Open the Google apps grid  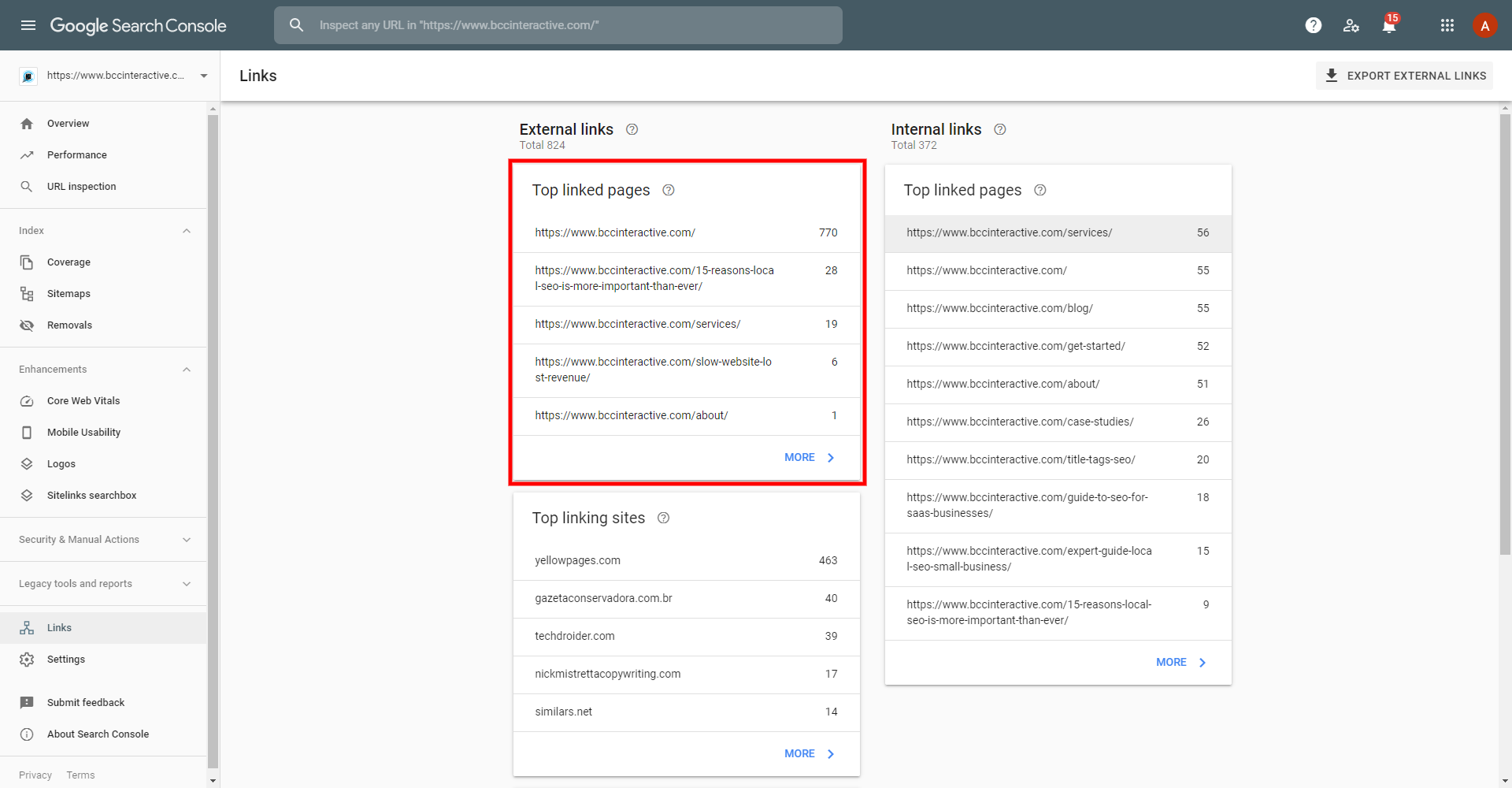[1447, 25]
